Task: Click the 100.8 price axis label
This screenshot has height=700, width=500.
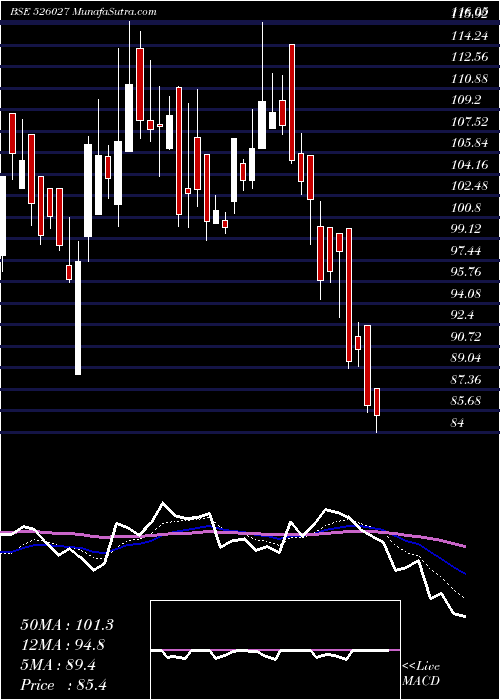Action: coord(466,208)
